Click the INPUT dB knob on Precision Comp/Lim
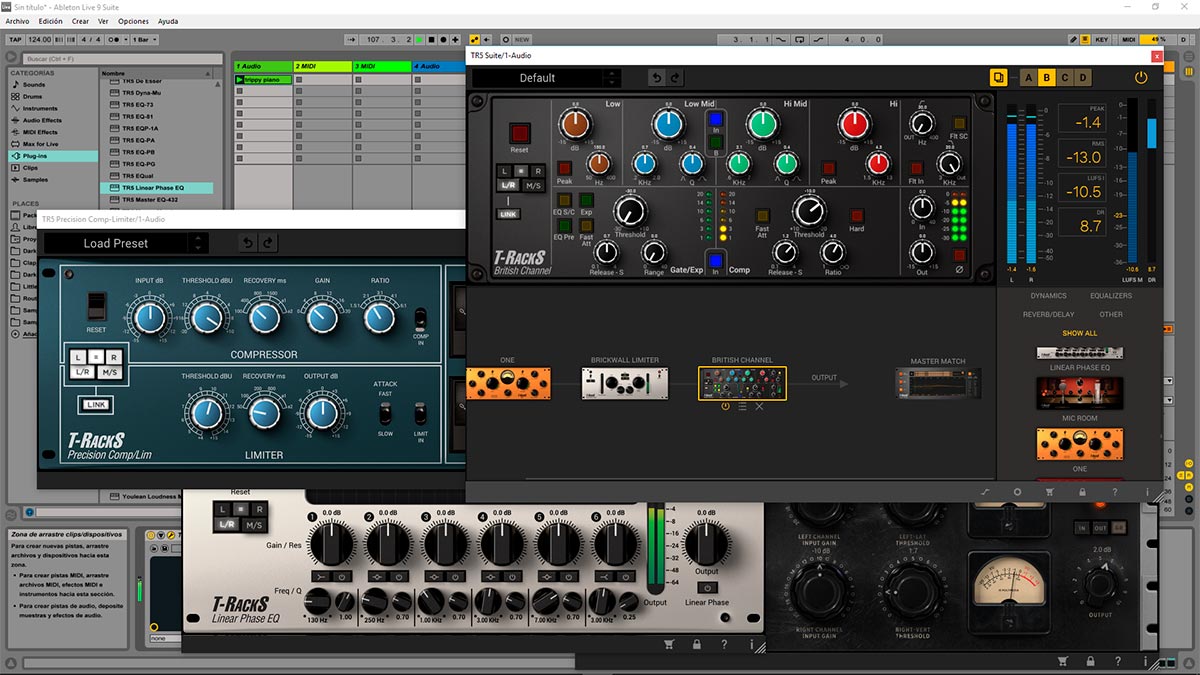1200x675 pixels. coord(149,317)
